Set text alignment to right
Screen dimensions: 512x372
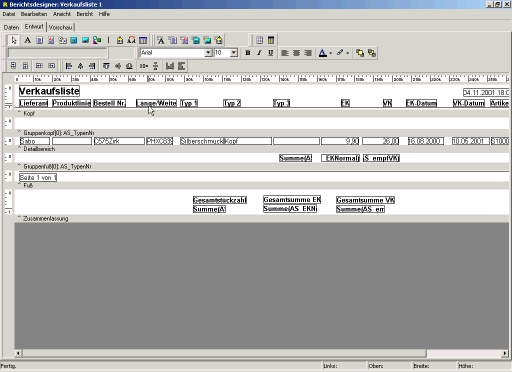point(308,53)
